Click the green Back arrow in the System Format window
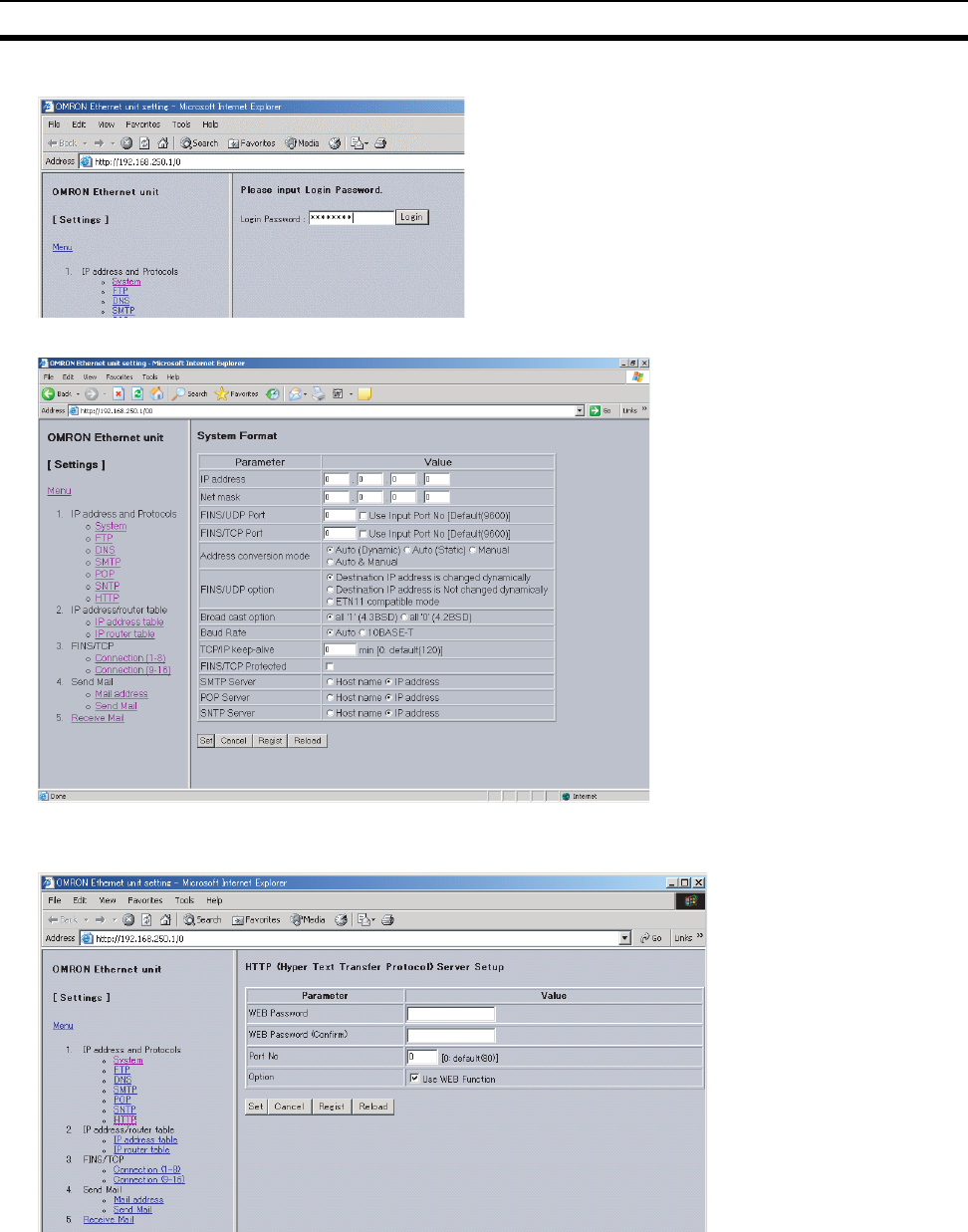 coord(48,394)
